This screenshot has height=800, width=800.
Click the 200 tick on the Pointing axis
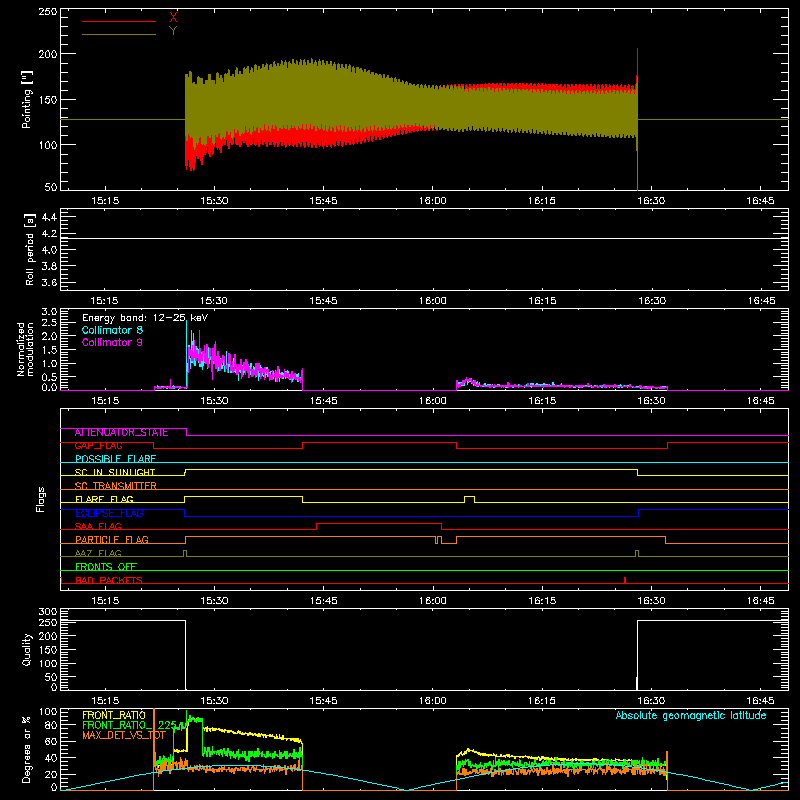point(47,54)
